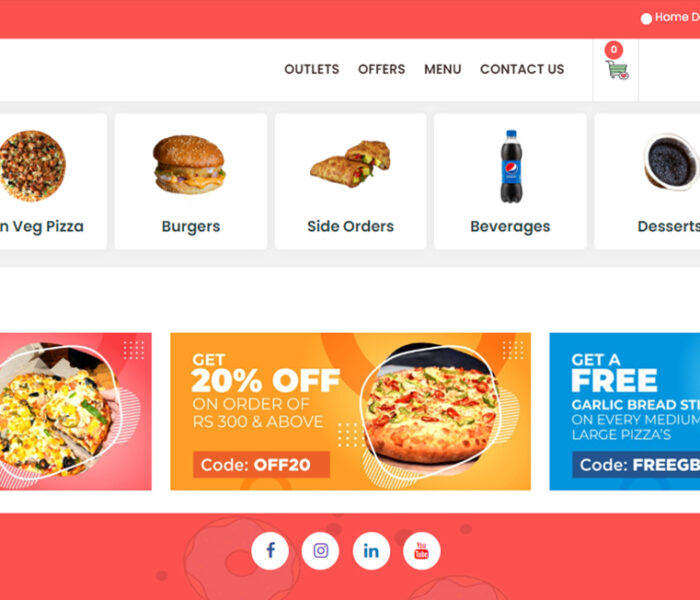The image size is (700, 600).
Task: Select the Side Orders category card
Action: pyautogui.click(x=350, y=181)
